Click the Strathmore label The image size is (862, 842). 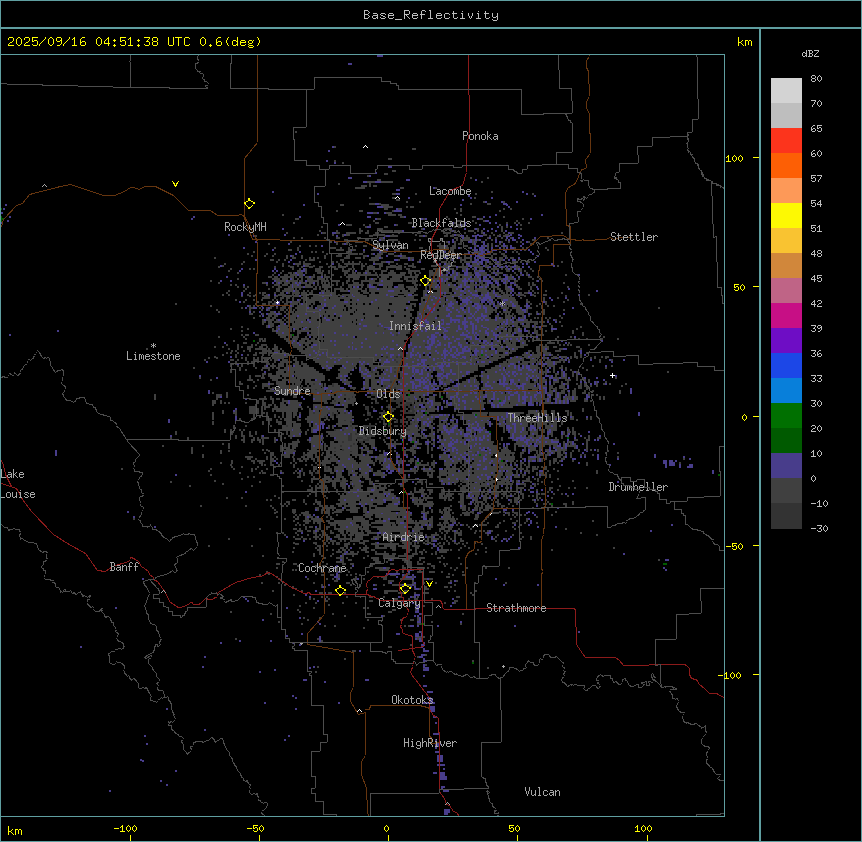click(x=516, y=608)
